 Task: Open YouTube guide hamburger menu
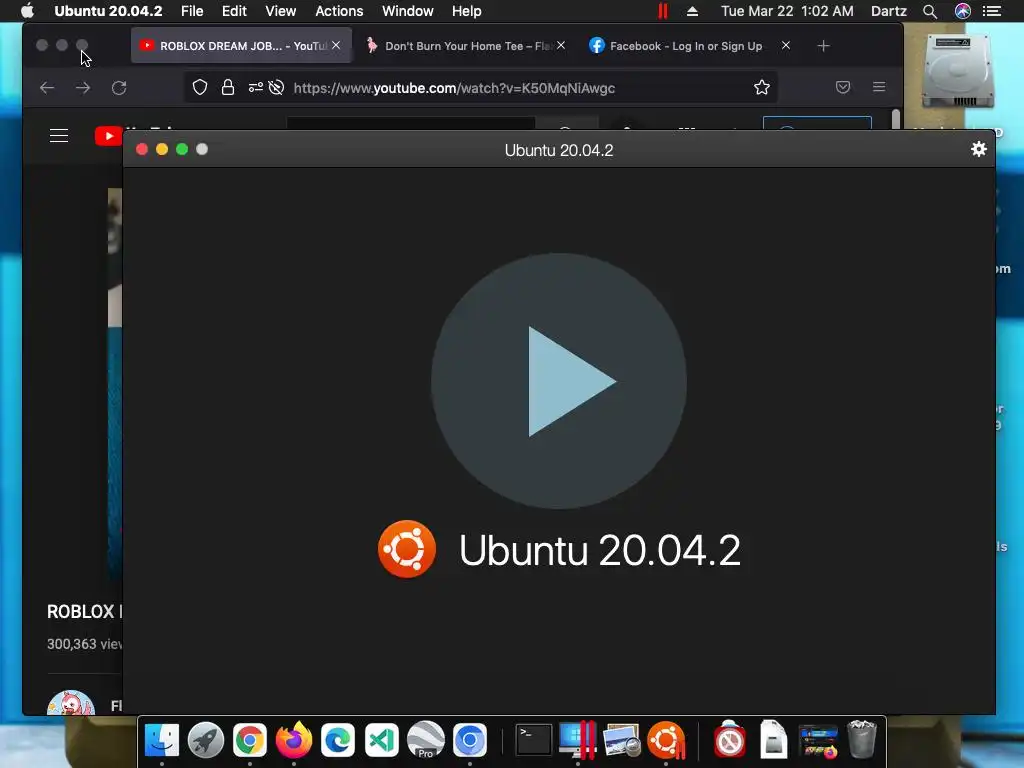pyautogui.click(x=59, y=135)
